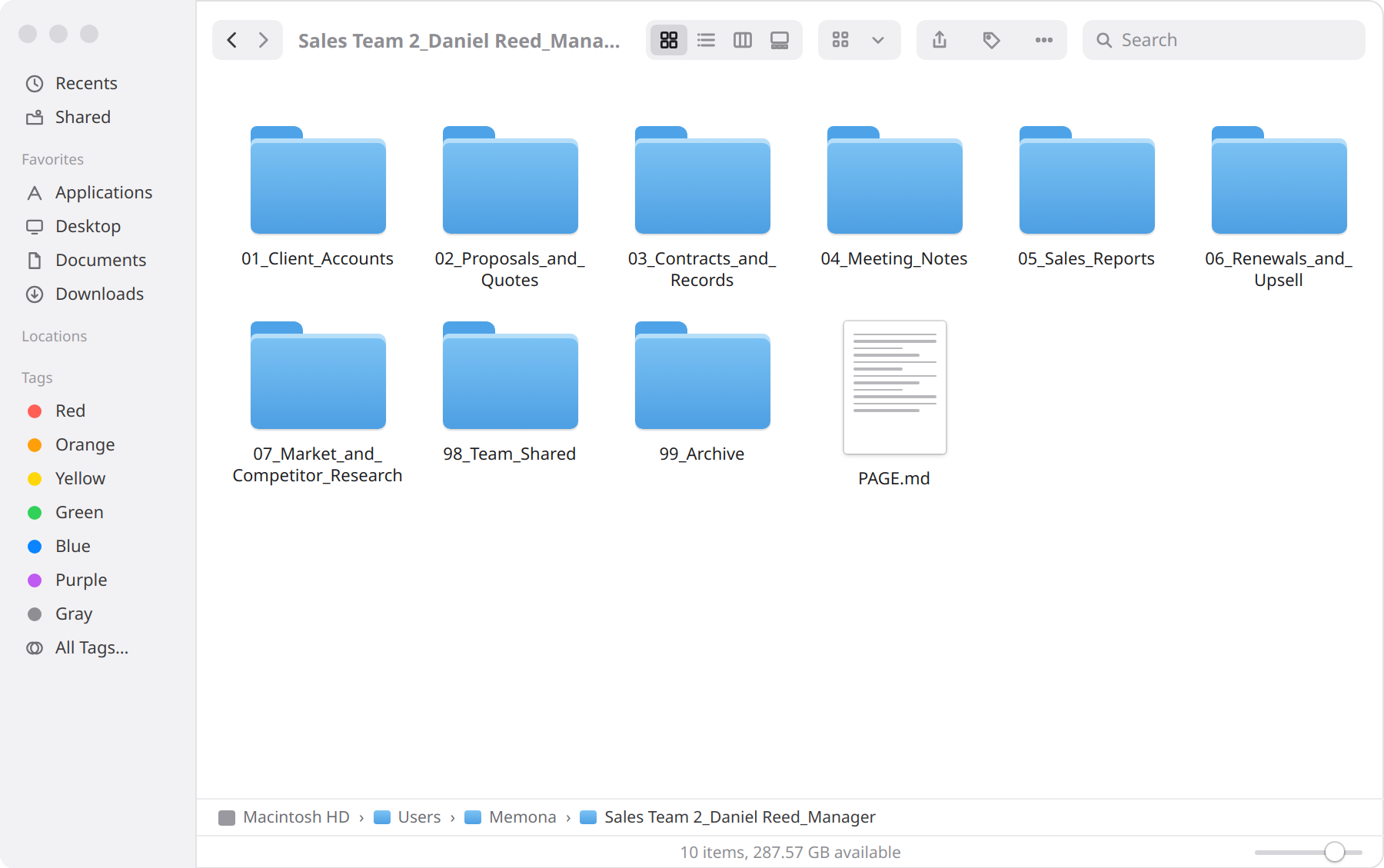Open Applications in the sidebar
Viewport: 1384px width, 868px height.
[104, 192]
